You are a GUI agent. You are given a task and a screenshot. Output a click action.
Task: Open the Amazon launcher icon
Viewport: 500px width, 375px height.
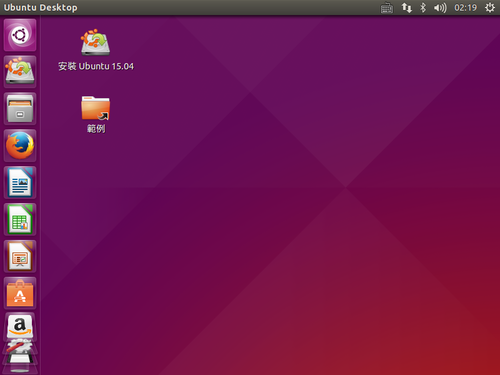[20, 325]
